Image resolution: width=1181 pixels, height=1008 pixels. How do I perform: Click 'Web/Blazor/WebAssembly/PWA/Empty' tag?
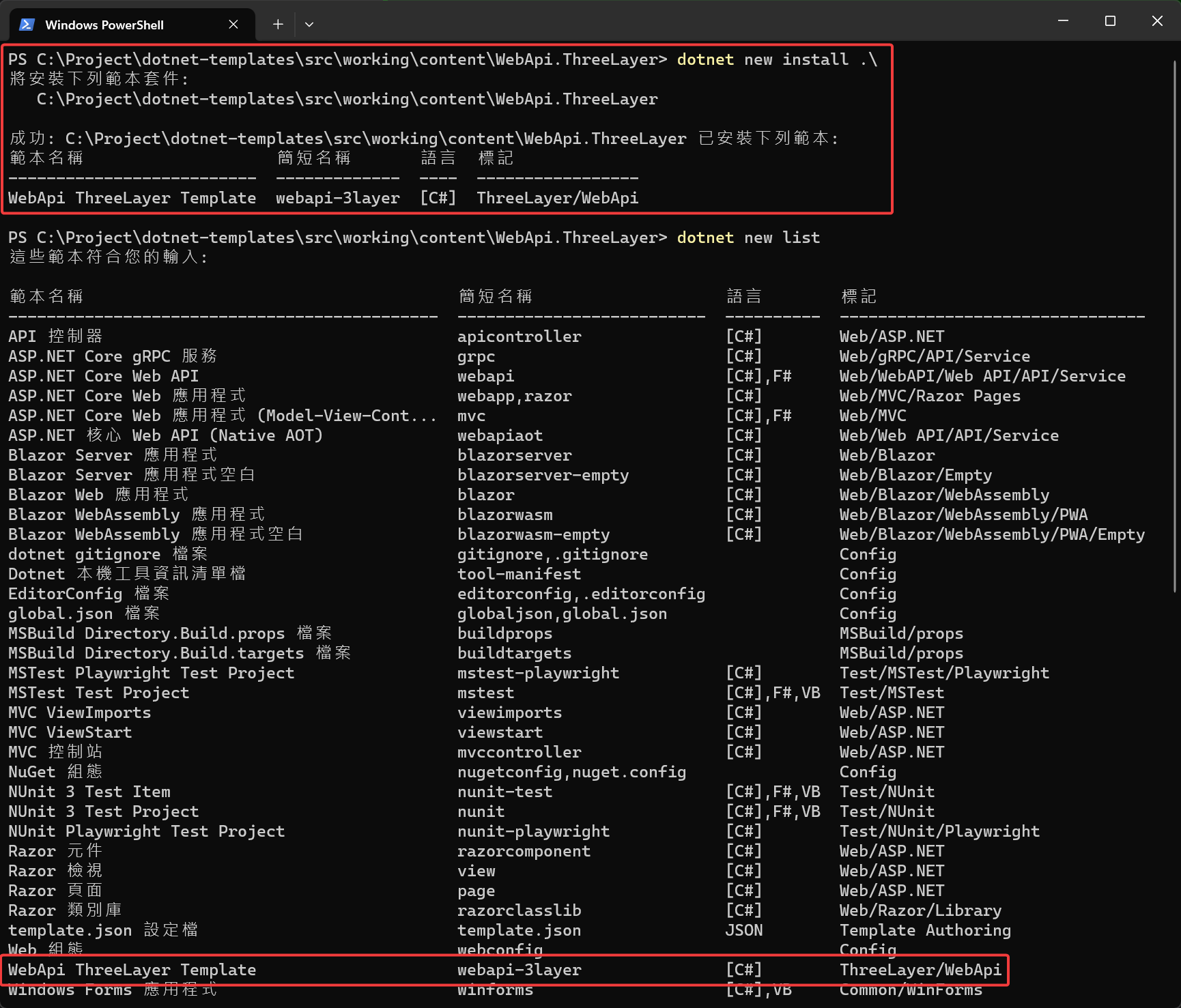coord(993,535)
